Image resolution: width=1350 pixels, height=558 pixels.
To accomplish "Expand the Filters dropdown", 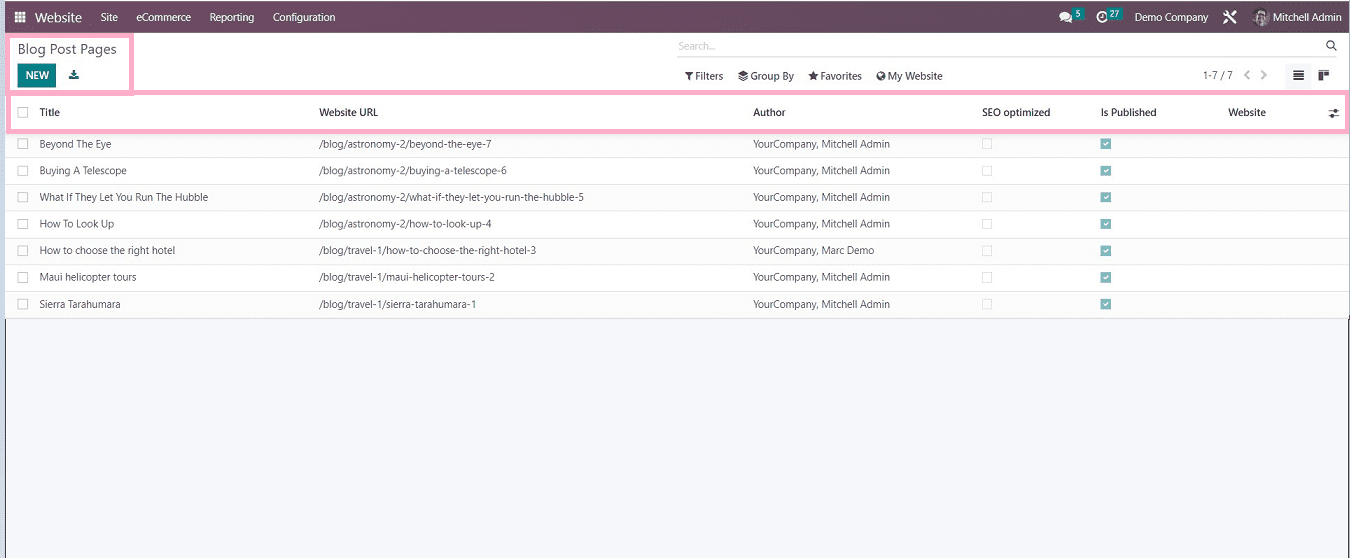I will coord(704,76).
